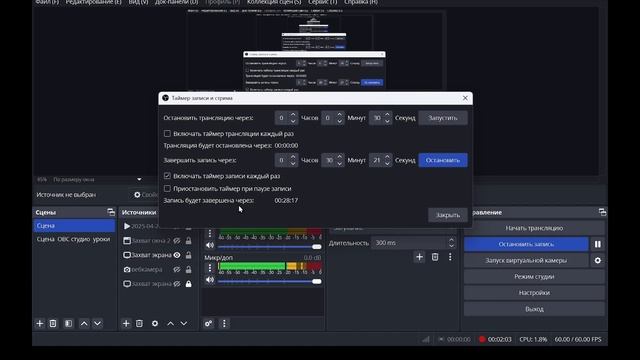
Task: Open the Редактирование menu
Action: click(93, 2)
